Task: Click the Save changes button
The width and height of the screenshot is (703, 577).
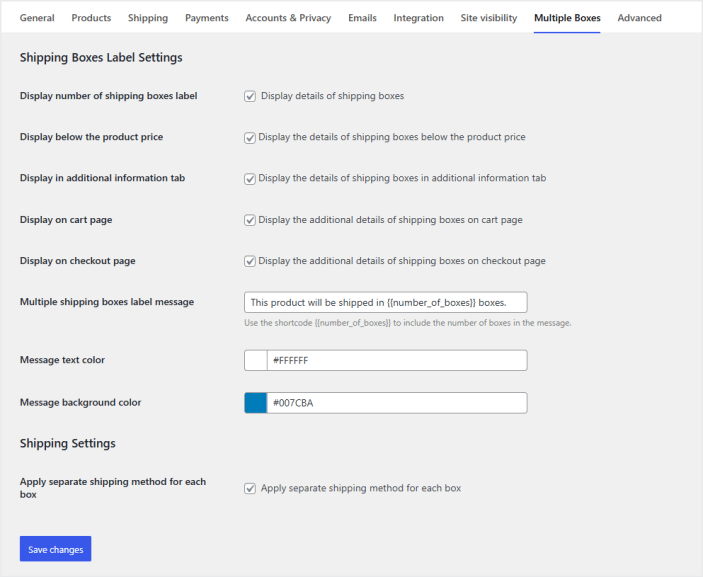Action: click(55, 549)
